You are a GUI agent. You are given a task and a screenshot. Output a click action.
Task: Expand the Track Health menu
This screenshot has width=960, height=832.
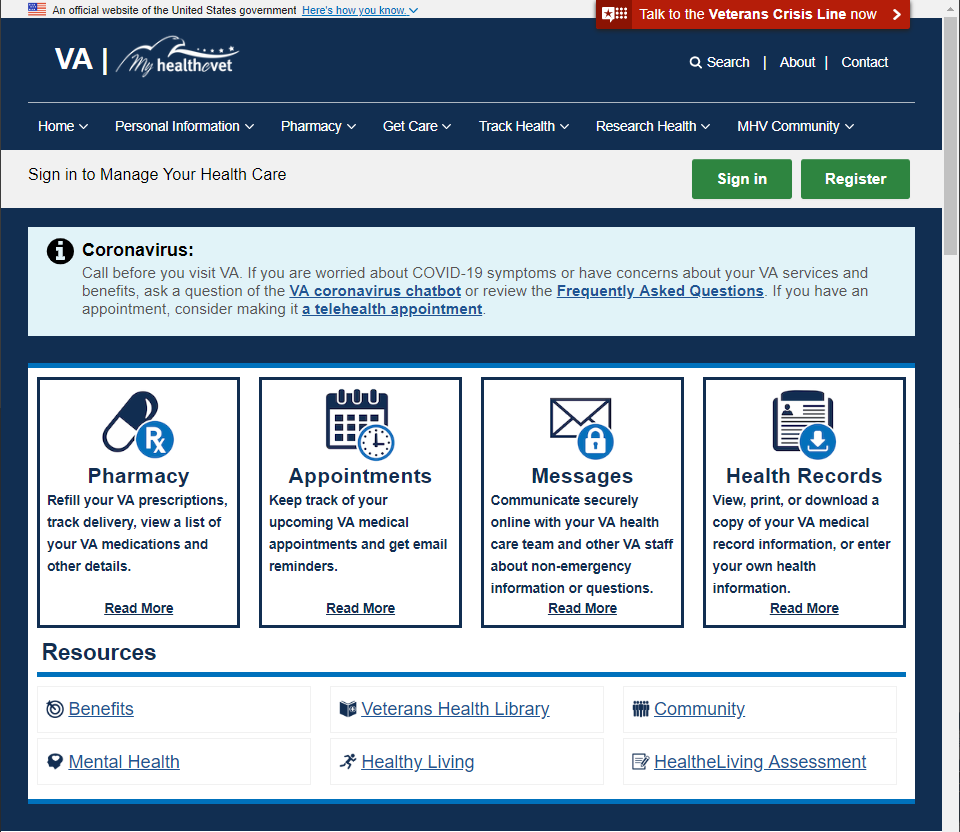524,126
